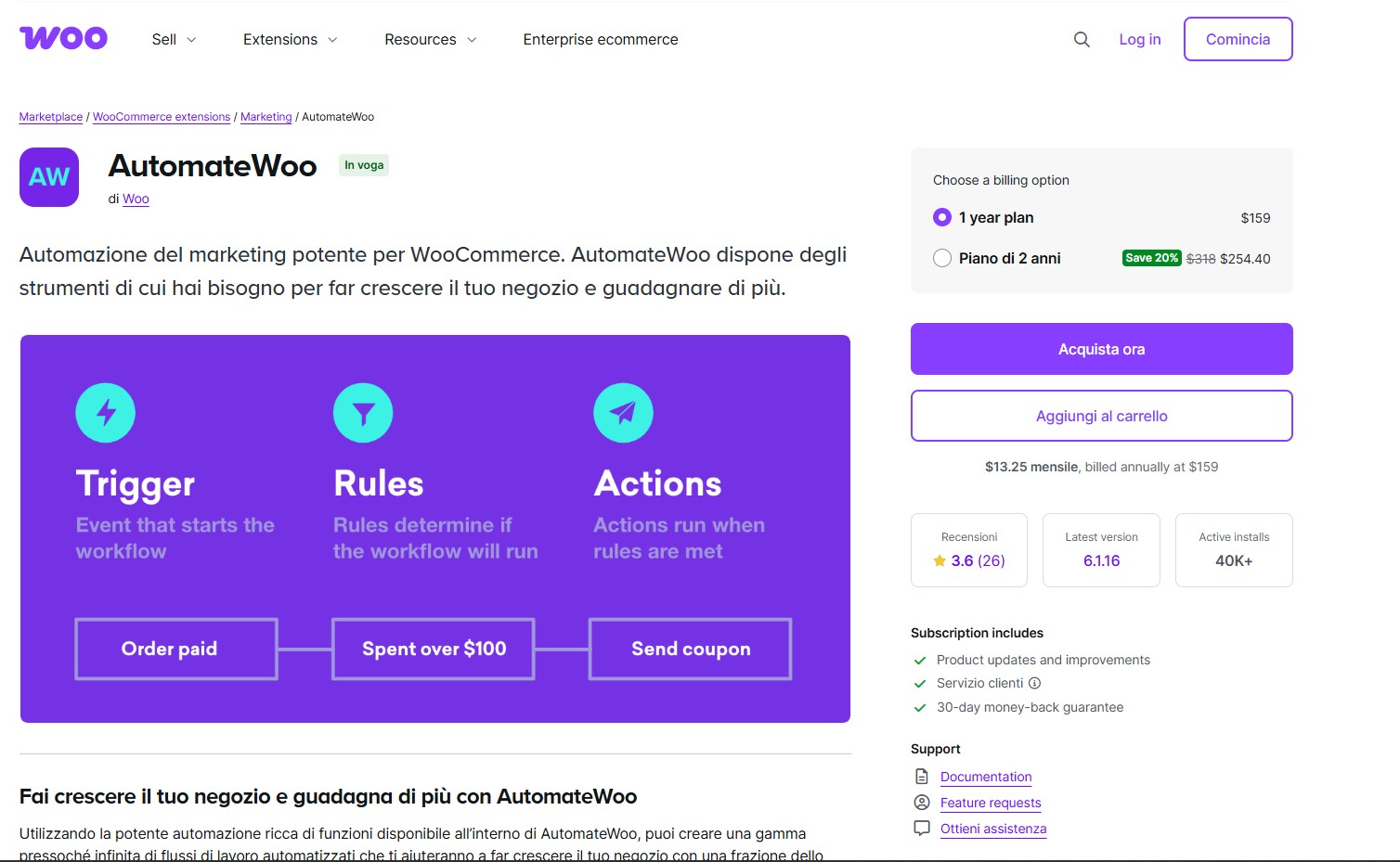Click the document icon beside Documentation
The height and width of the screenshot is (862, 1400).
tap(922, 777)
